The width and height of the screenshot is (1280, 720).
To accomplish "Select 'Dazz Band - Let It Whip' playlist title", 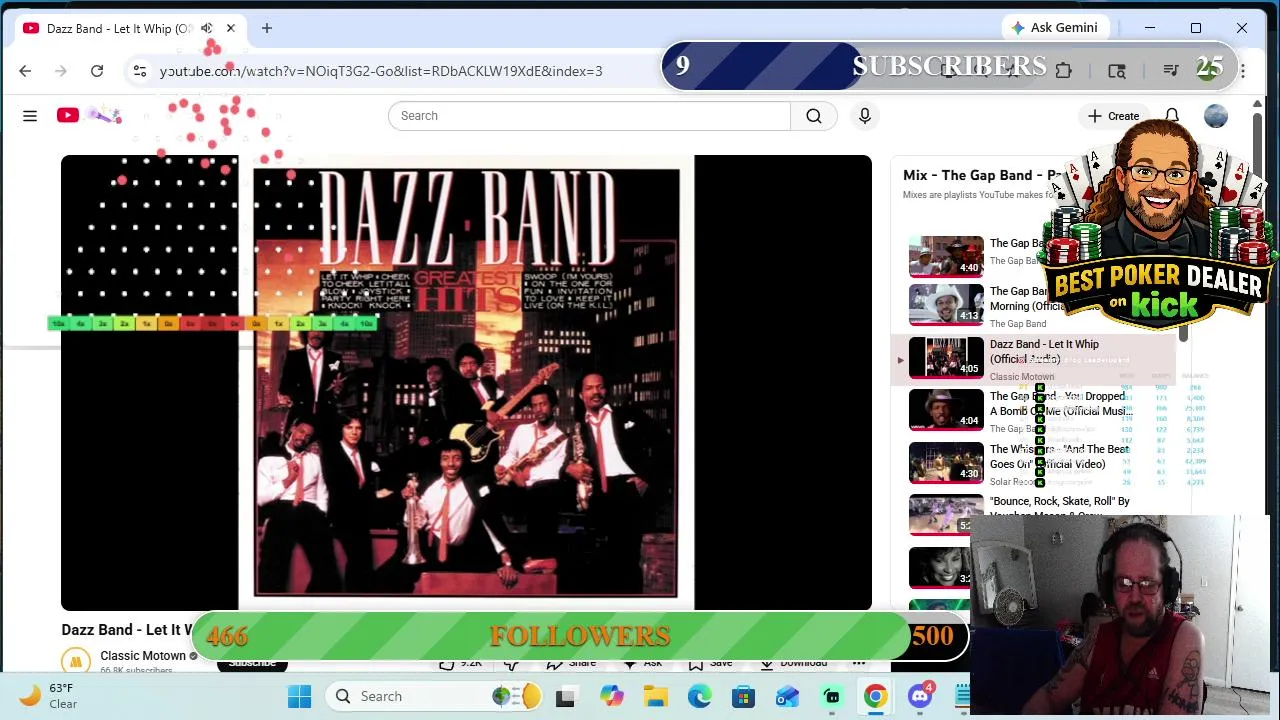I will [x=1044, y=352].
